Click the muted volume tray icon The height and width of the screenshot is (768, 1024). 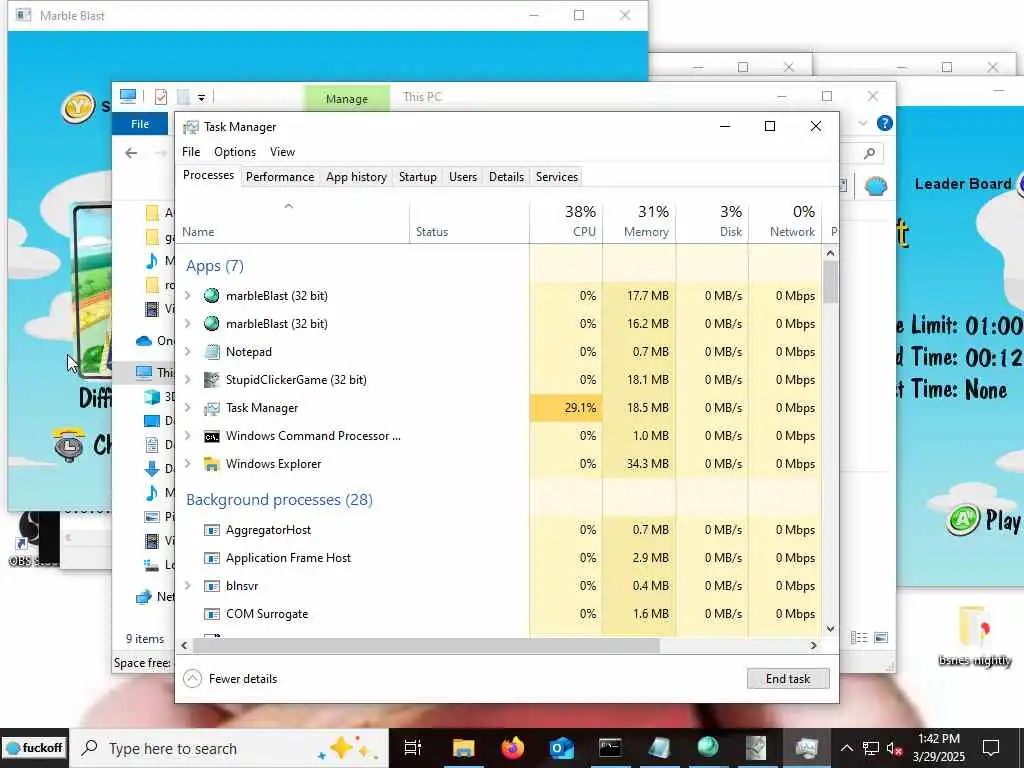point(894,748)
